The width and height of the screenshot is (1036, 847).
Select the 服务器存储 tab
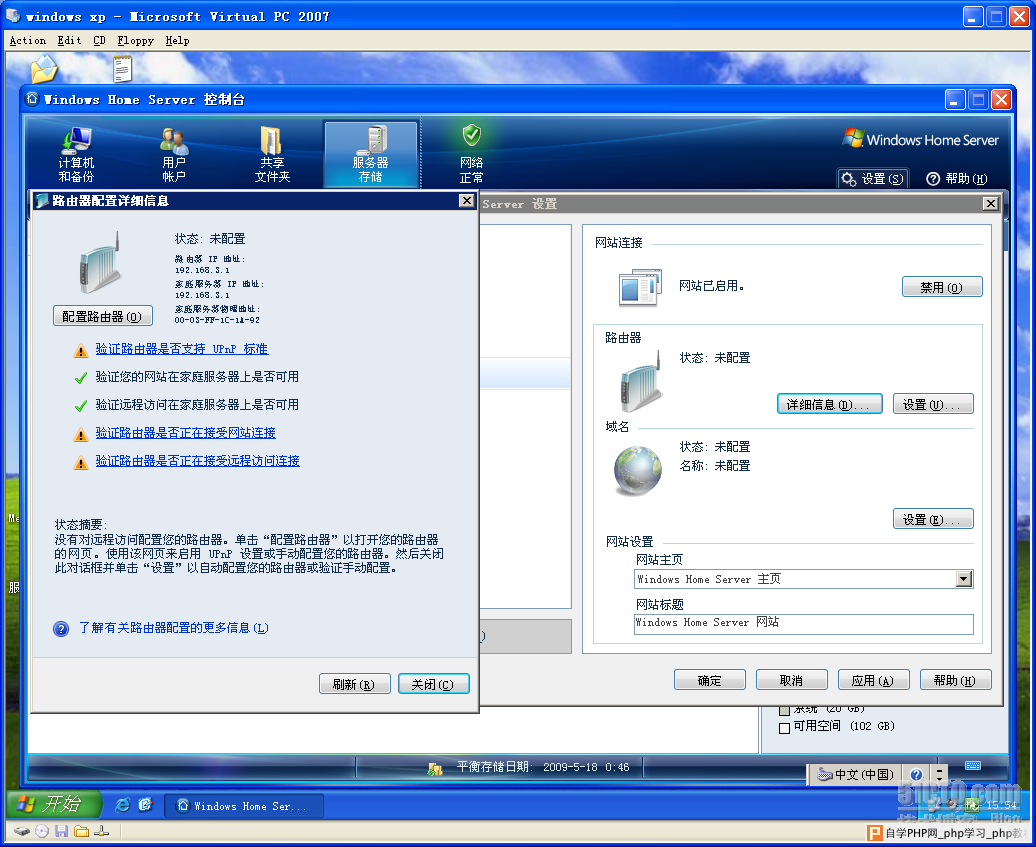(371, 154)
